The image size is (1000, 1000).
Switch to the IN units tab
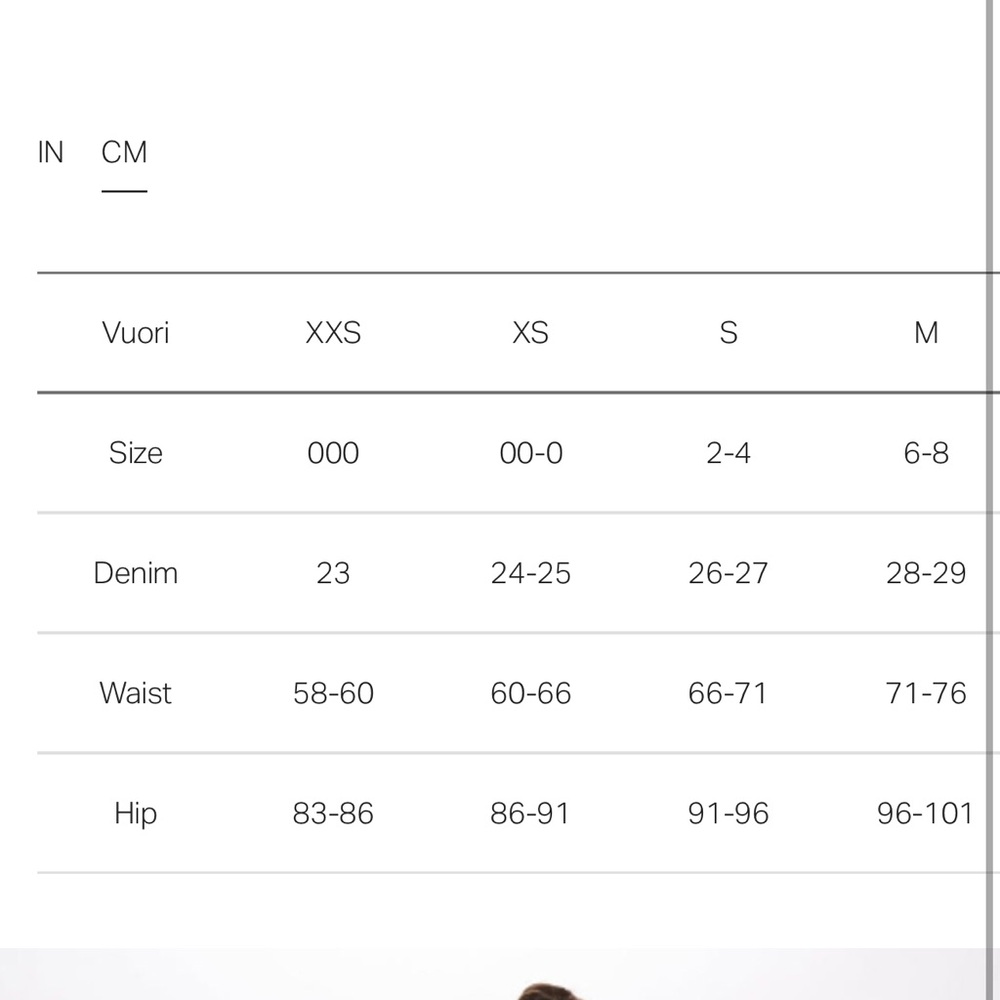(x=50, y=153)
